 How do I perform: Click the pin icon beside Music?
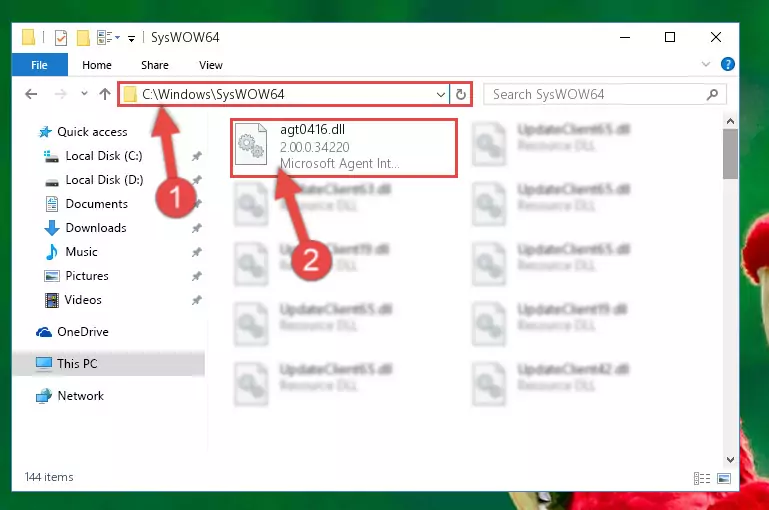tap(197, 252)
